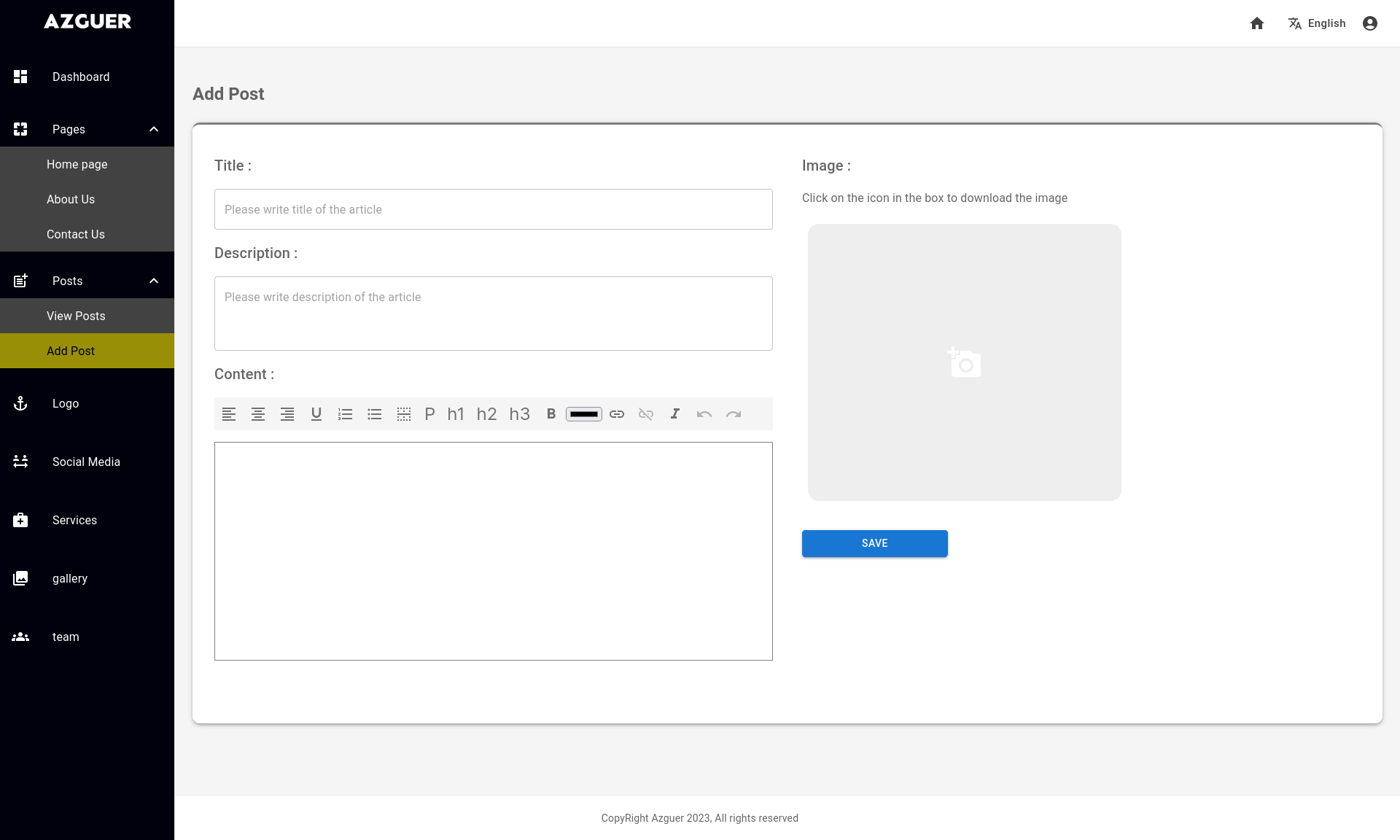This screenshot has width=1400, height=840.
Task: Open the English language selector
Action: click(1317, 23)
